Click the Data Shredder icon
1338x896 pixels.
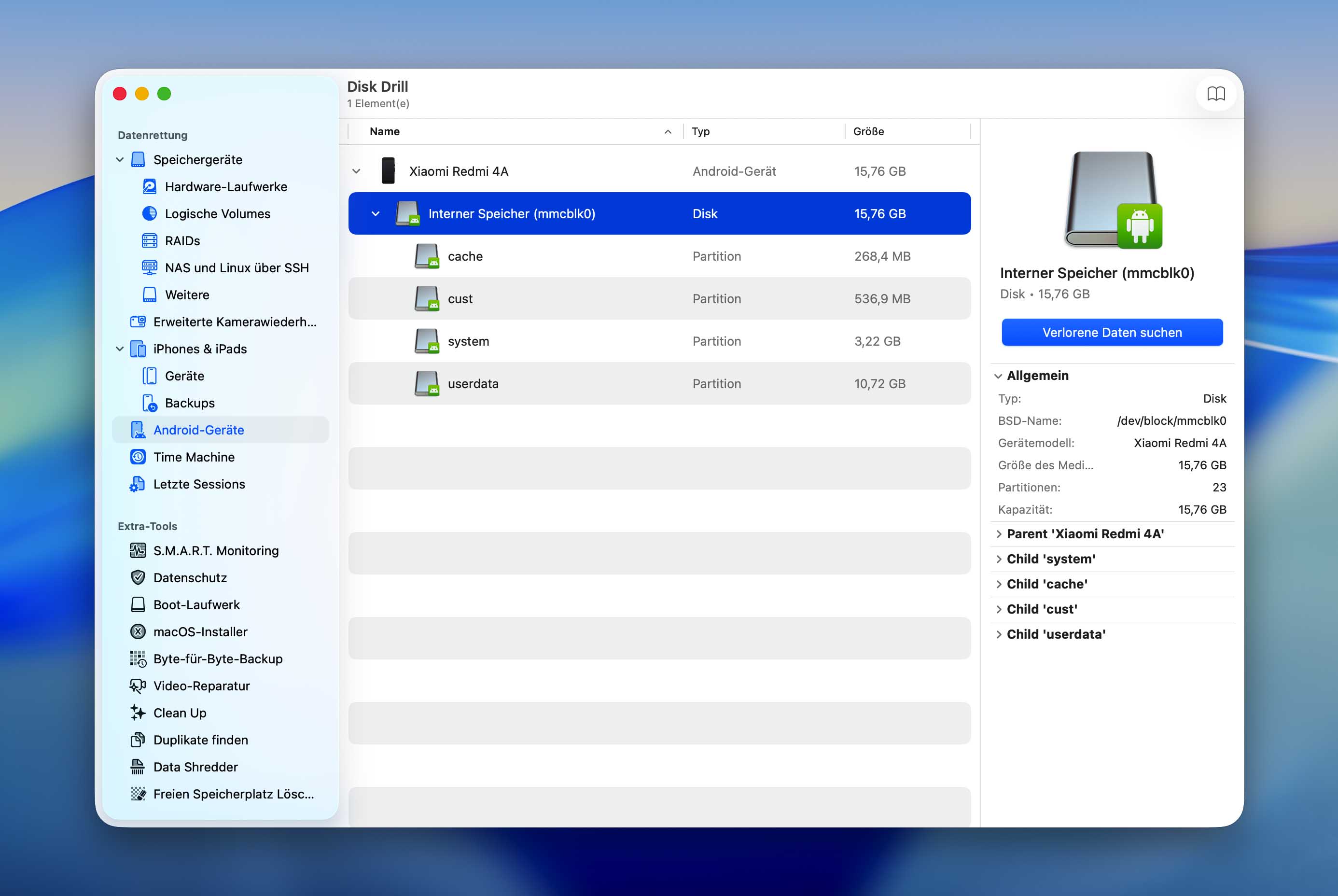(x=138, y=767)
